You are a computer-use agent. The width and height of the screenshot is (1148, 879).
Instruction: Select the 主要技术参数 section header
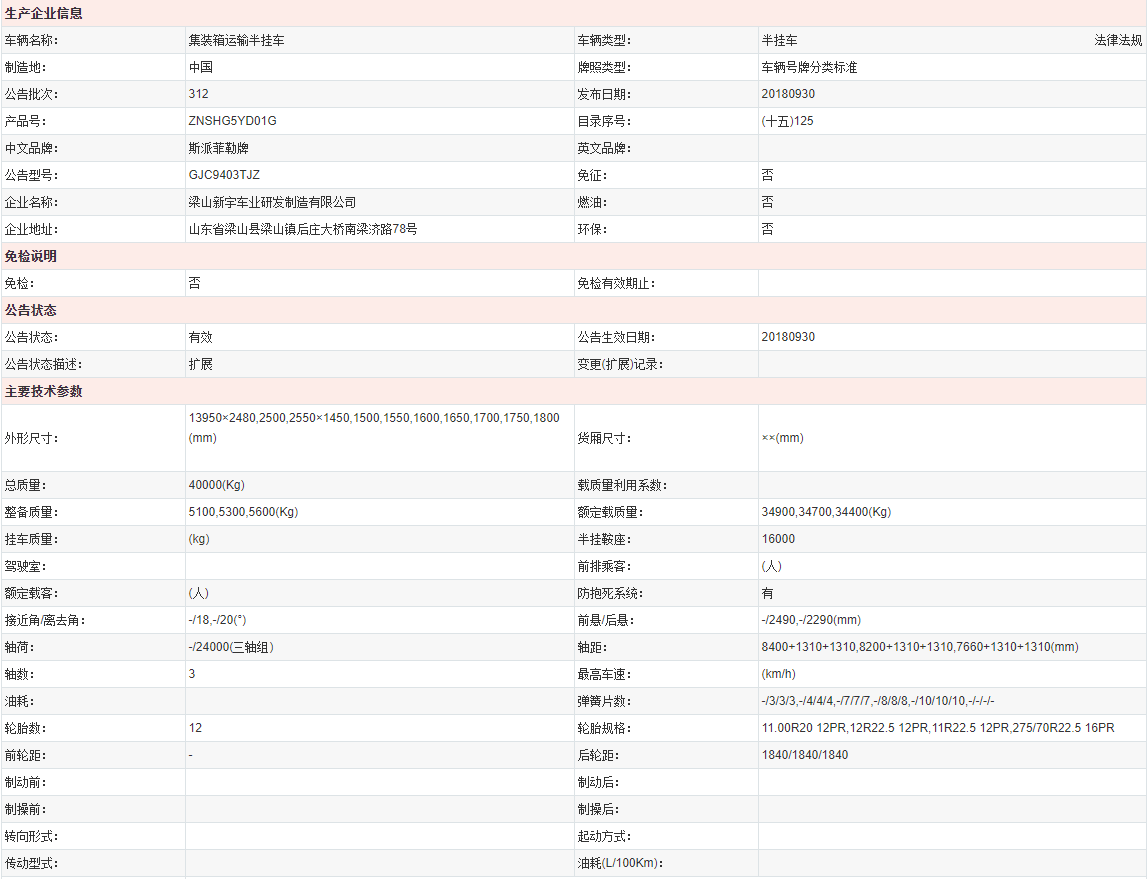tap(44, 391)
